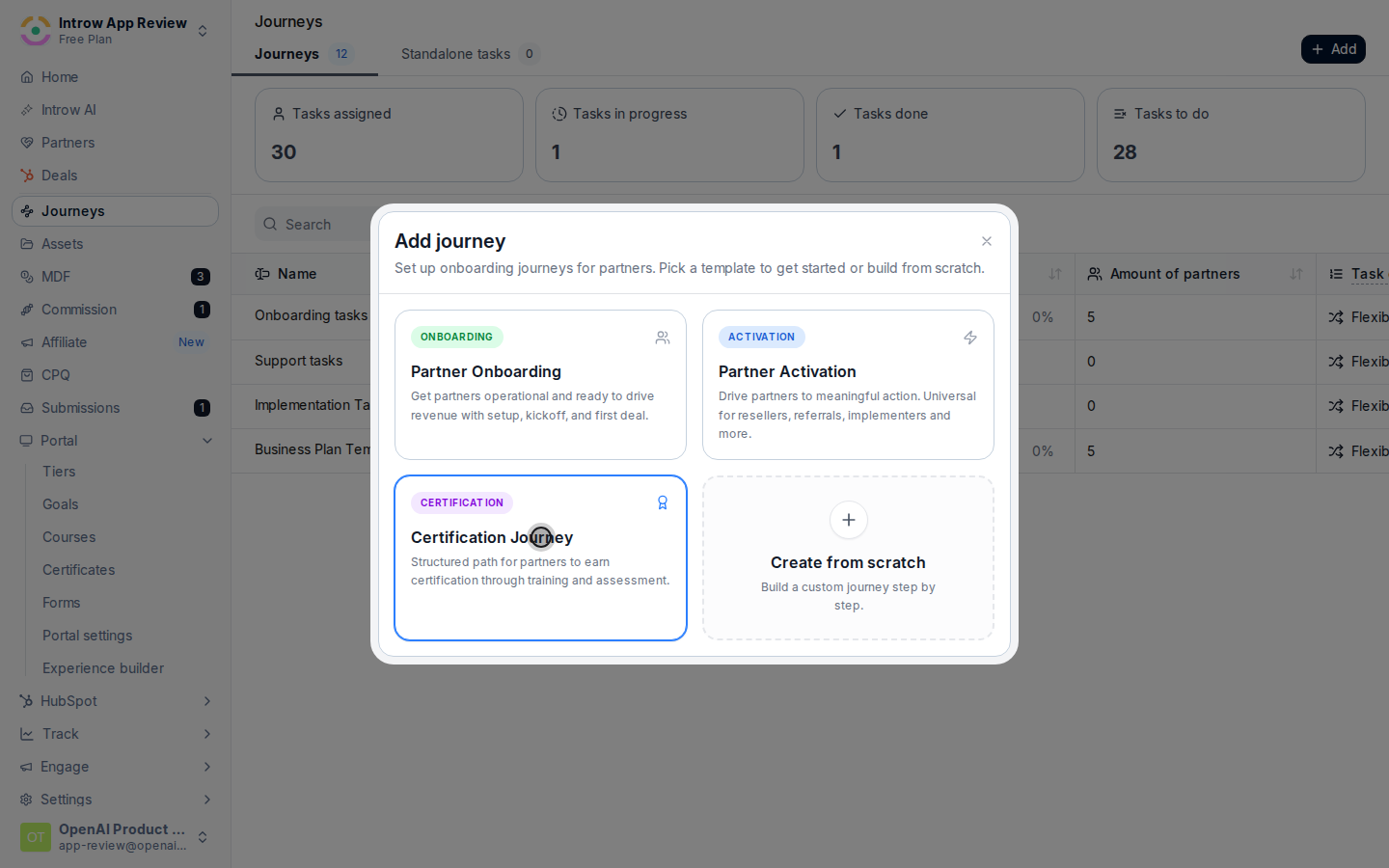Open Certificates under Portal
Viewport: 1389px width, 868px height.
click(x=79, y=570)
